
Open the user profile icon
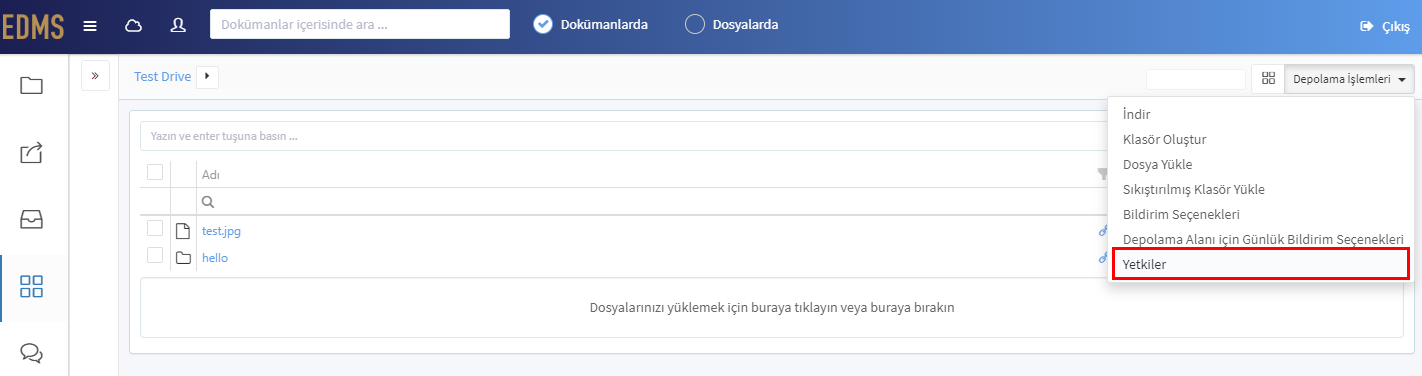point(179,26)
